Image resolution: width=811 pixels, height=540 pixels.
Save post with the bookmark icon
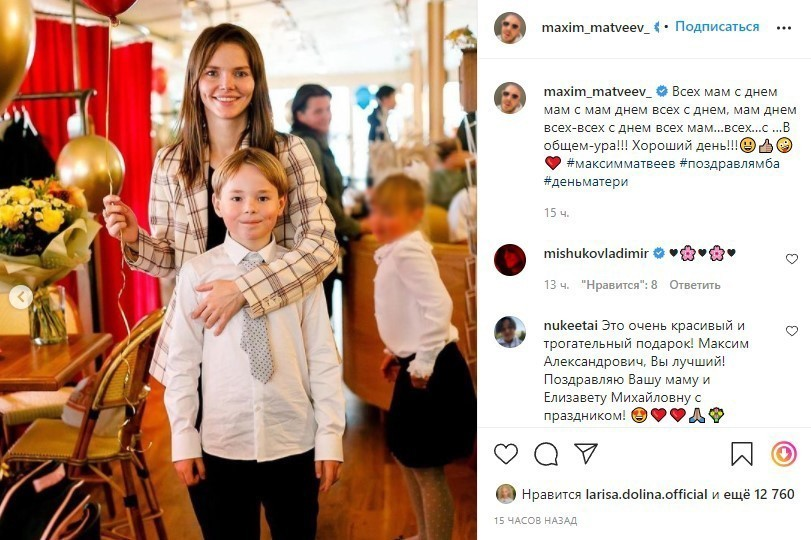point(742,454)
